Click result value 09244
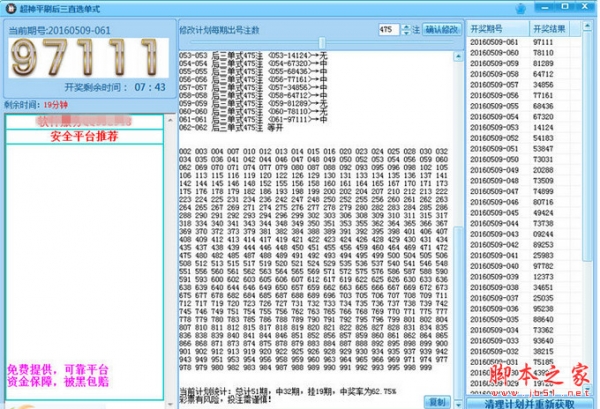Viewport: 600px width, 409px height. click(x=543, y=234)
